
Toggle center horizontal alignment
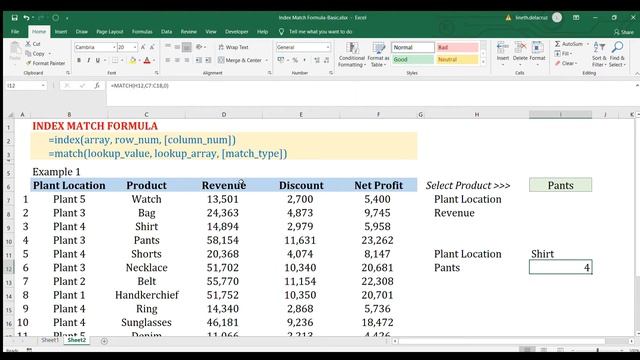(x=177, y=60)
